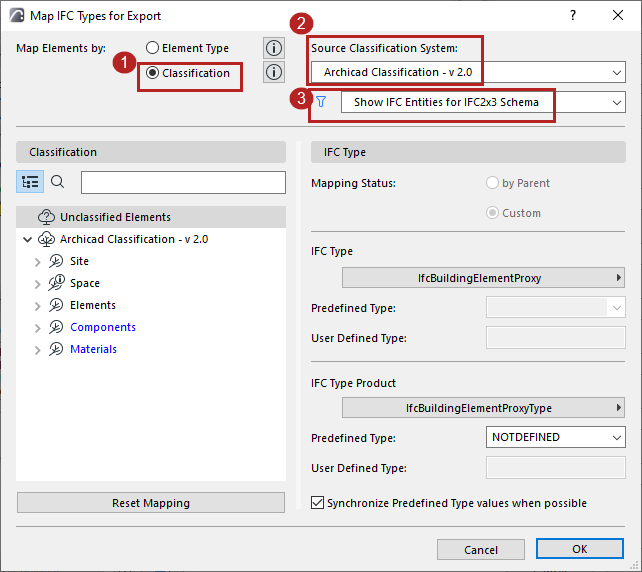Open IfcBuildingElementProxyType product selector
Image resolution: width=642 pixels, height=572 pixels.
(x=483, y=408)
